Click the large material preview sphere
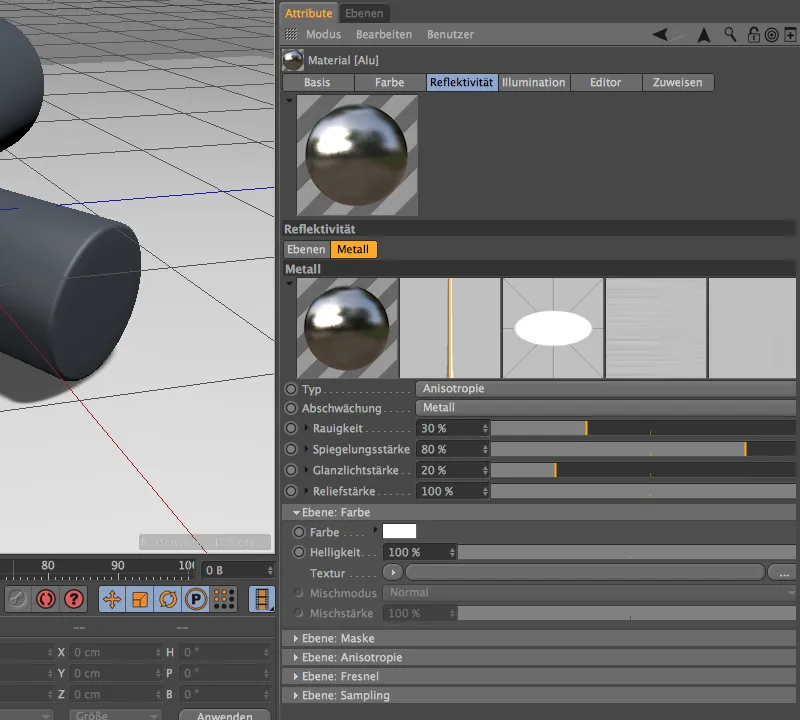This screenshot has width=800, height=720. [357, 155]
